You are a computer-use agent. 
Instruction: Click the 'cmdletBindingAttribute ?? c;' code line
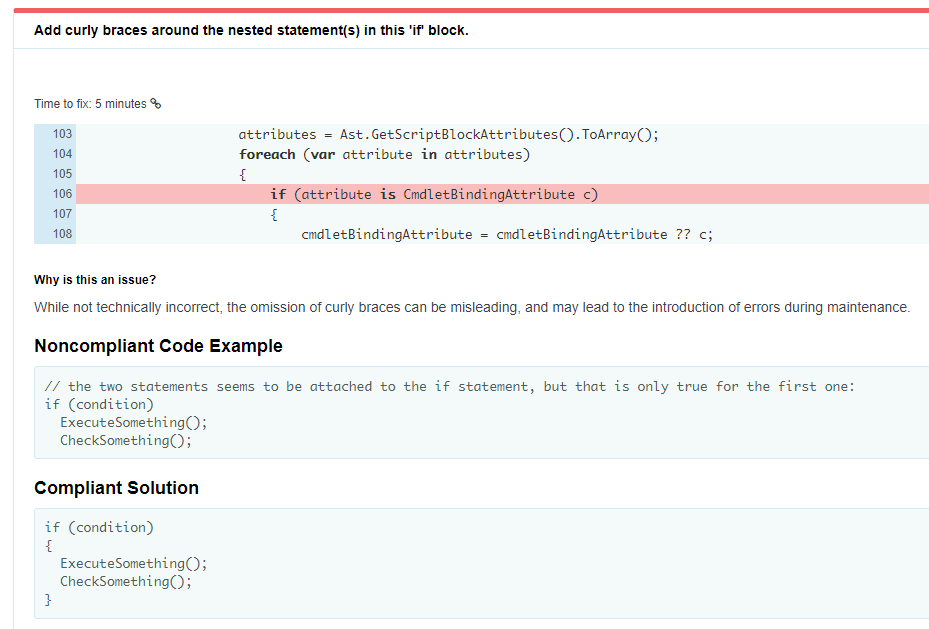[x=507, y=235]
